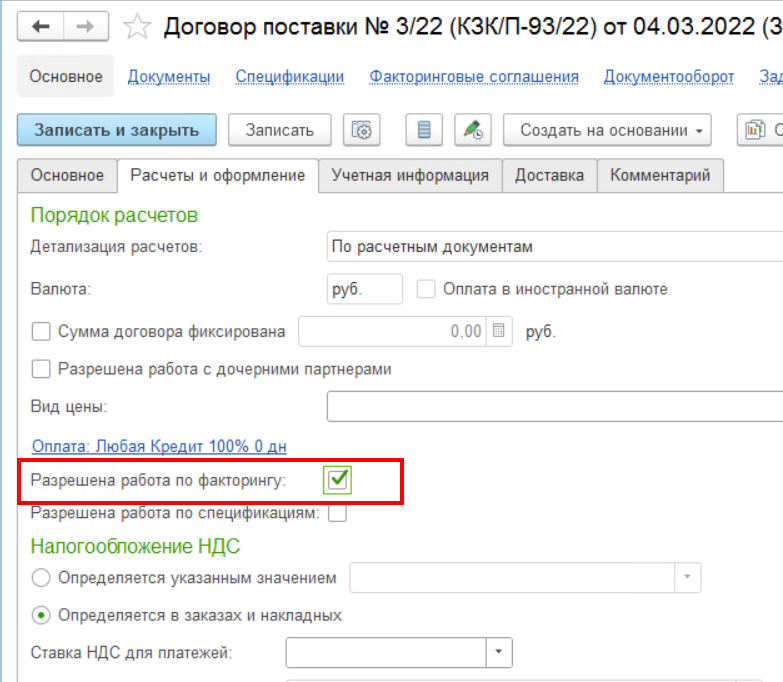This screenshot has height=682, width=783.
Task: Go back with the left arrow button
Action: click(40, 26)
